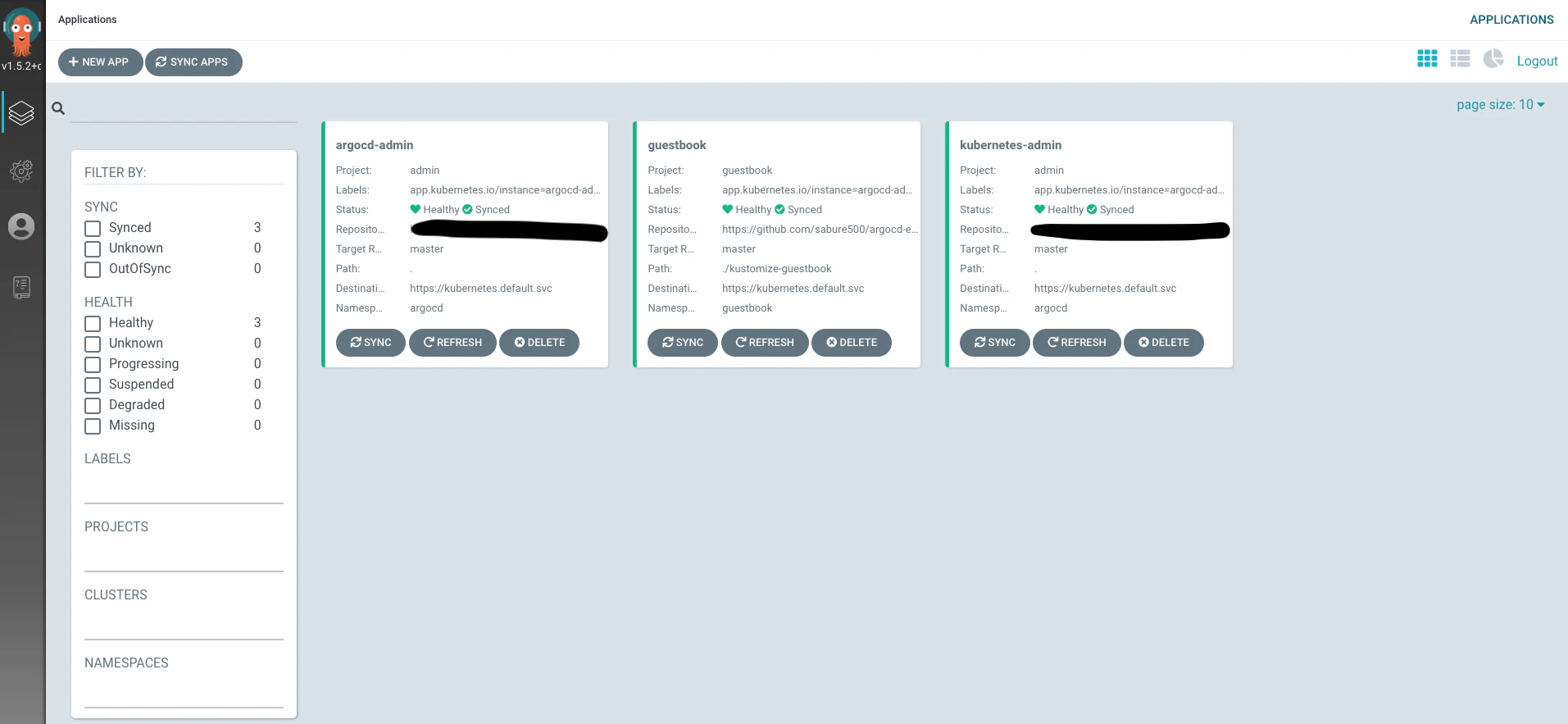Open the page size dropdown

1500,105
